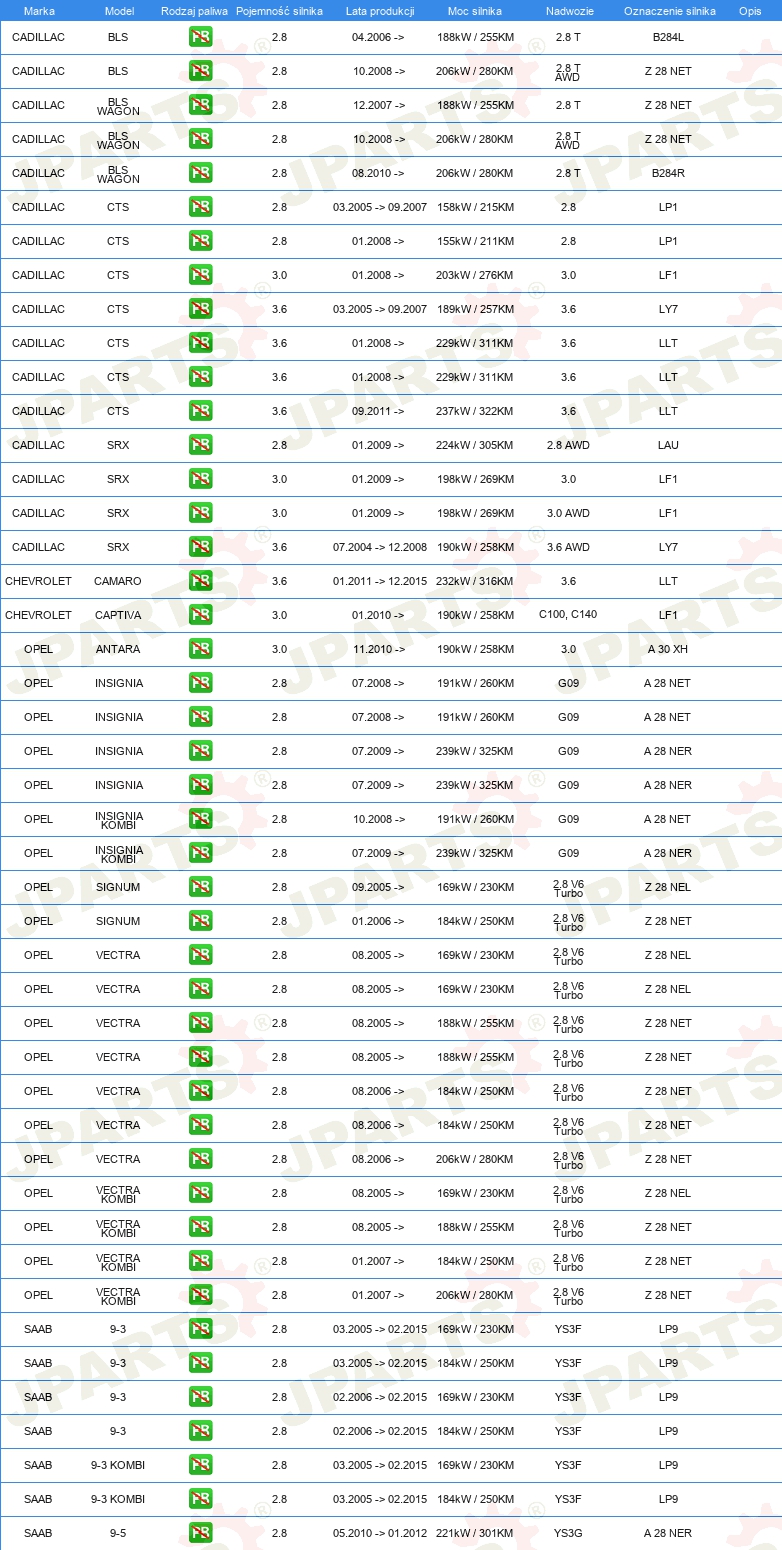782x1550 pixels.
Task: Click the Moc silnika column header
Action: point(475,11)
